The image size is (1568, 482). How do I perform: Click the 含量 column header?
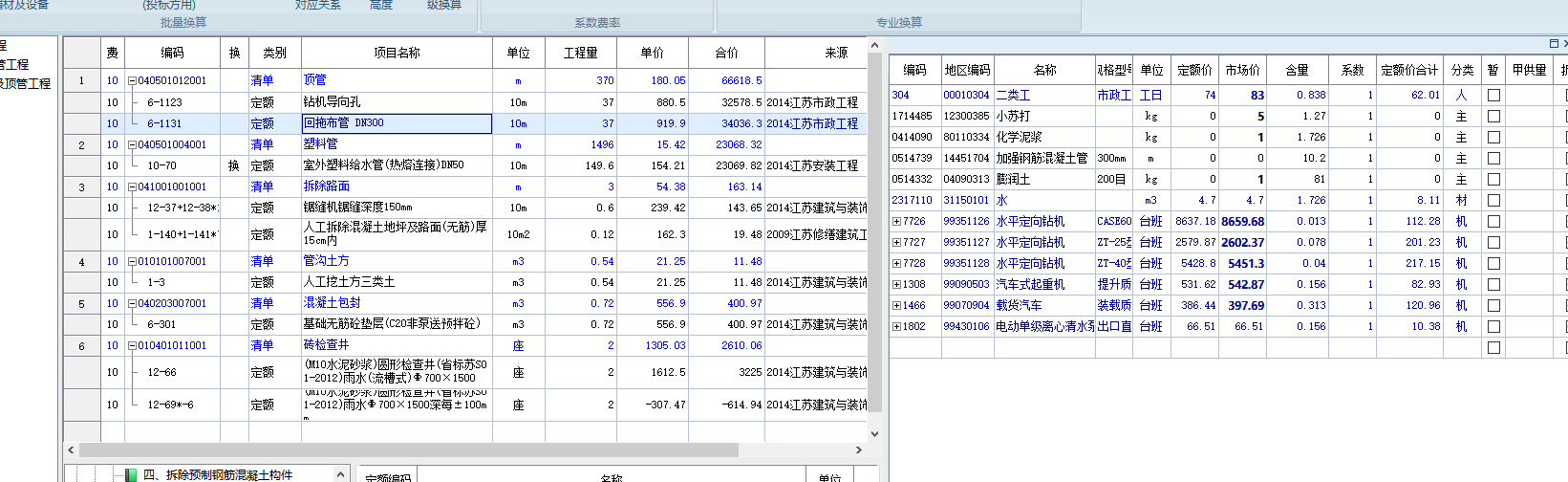click(1297, 70)
